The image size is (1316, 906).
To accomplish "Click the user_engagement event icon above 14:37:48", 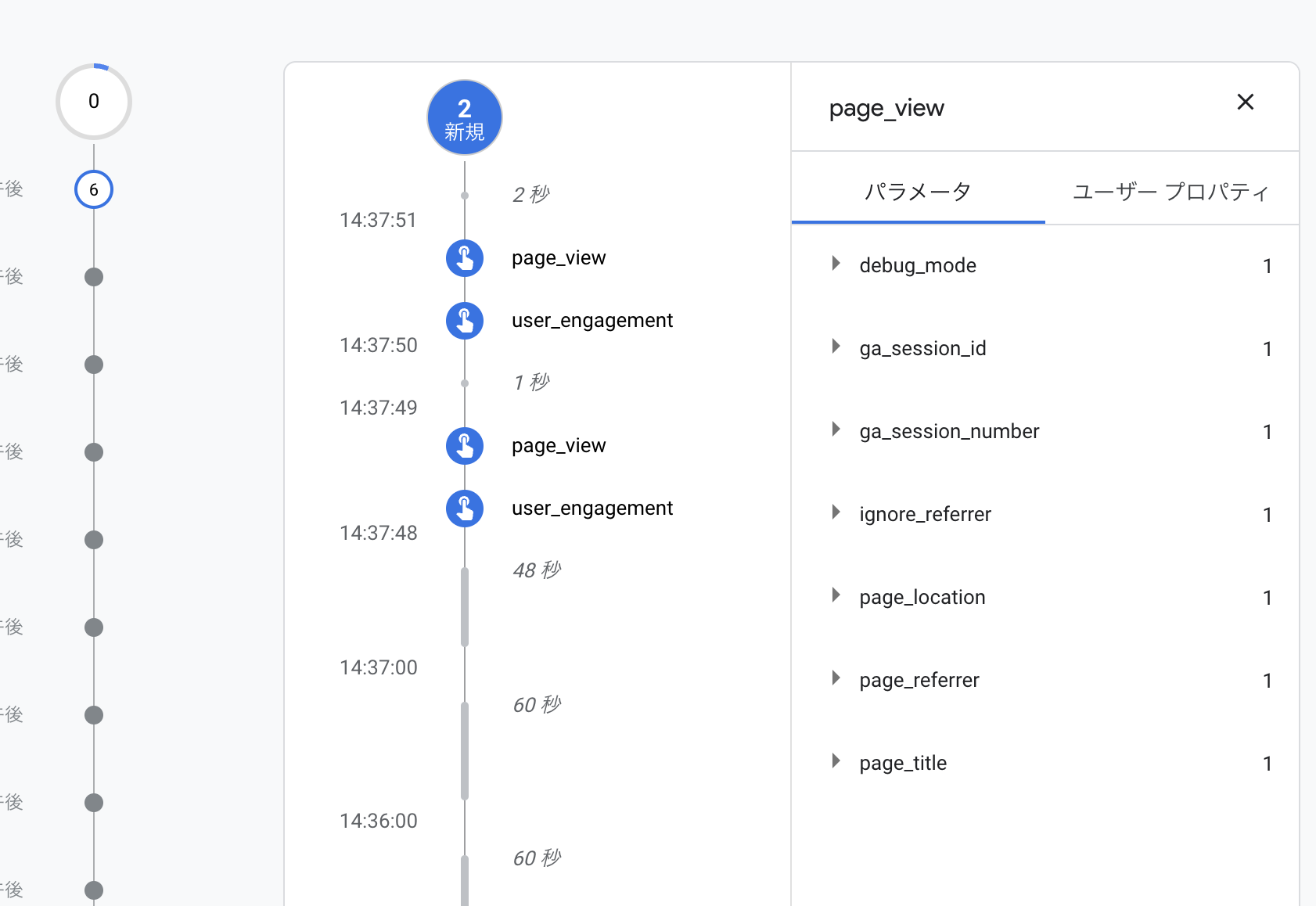I will coord(465,509).
